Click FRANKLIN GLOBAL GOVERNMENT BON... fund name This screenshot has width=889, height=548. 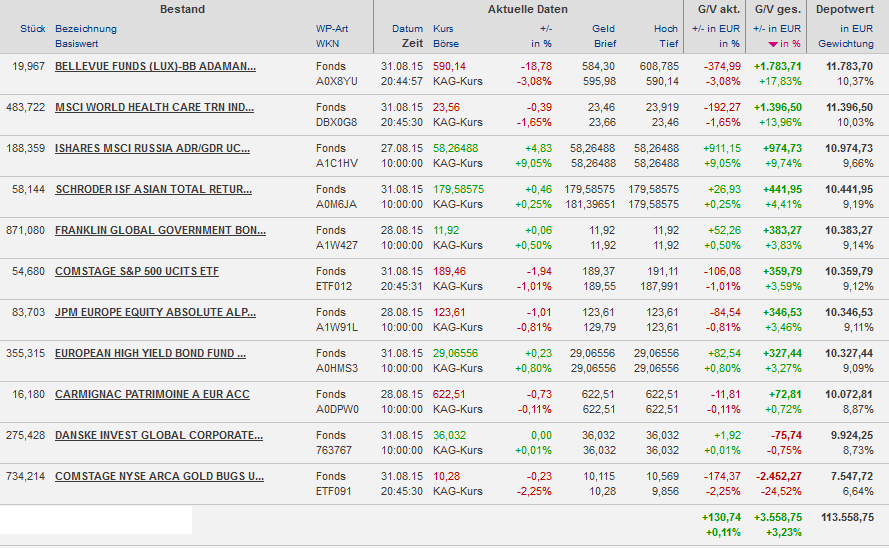pyautogui.click(x=160, y=230)
